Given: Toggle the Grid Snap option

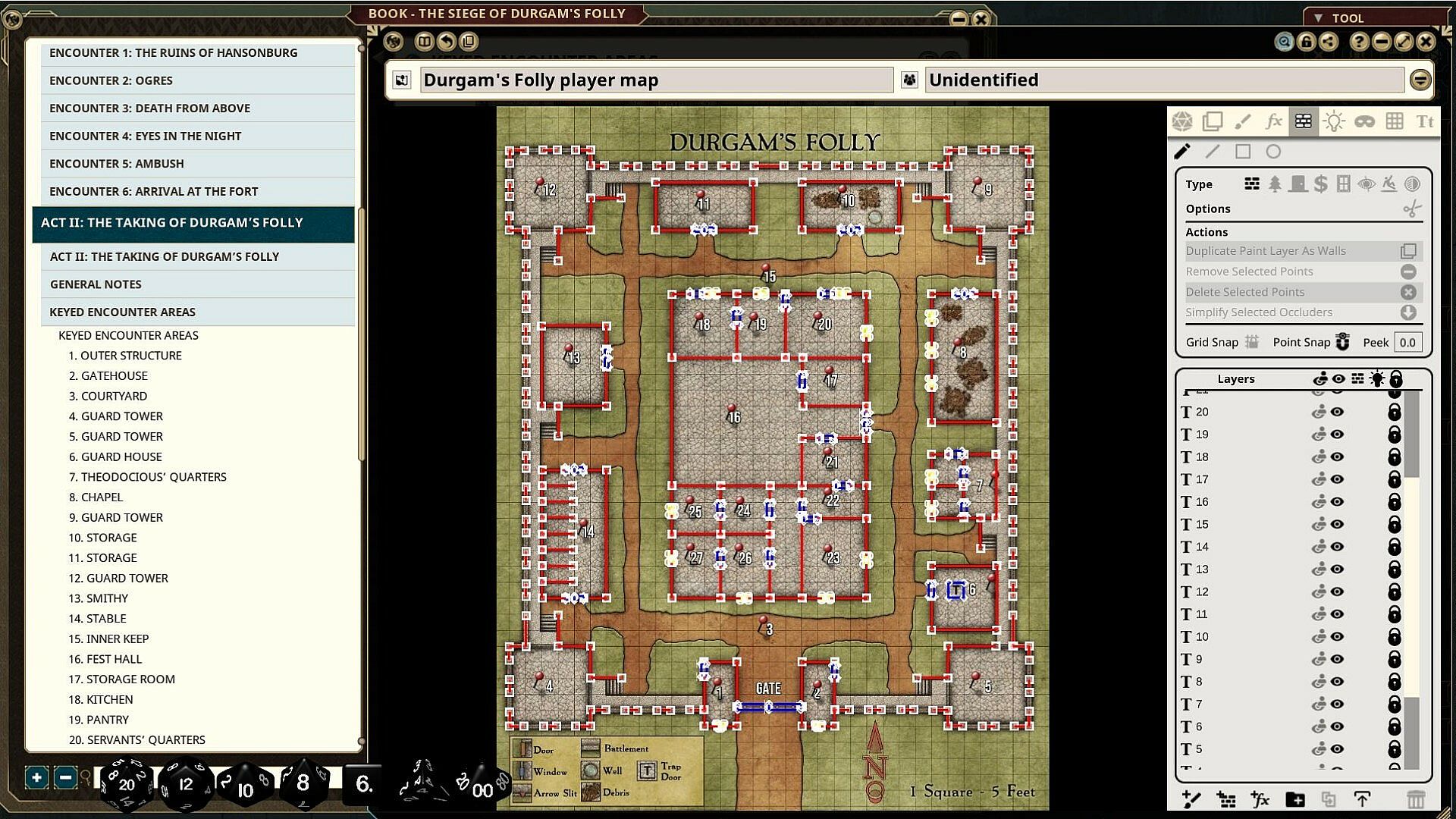Looking at the screenshot, I should 1252,342.
